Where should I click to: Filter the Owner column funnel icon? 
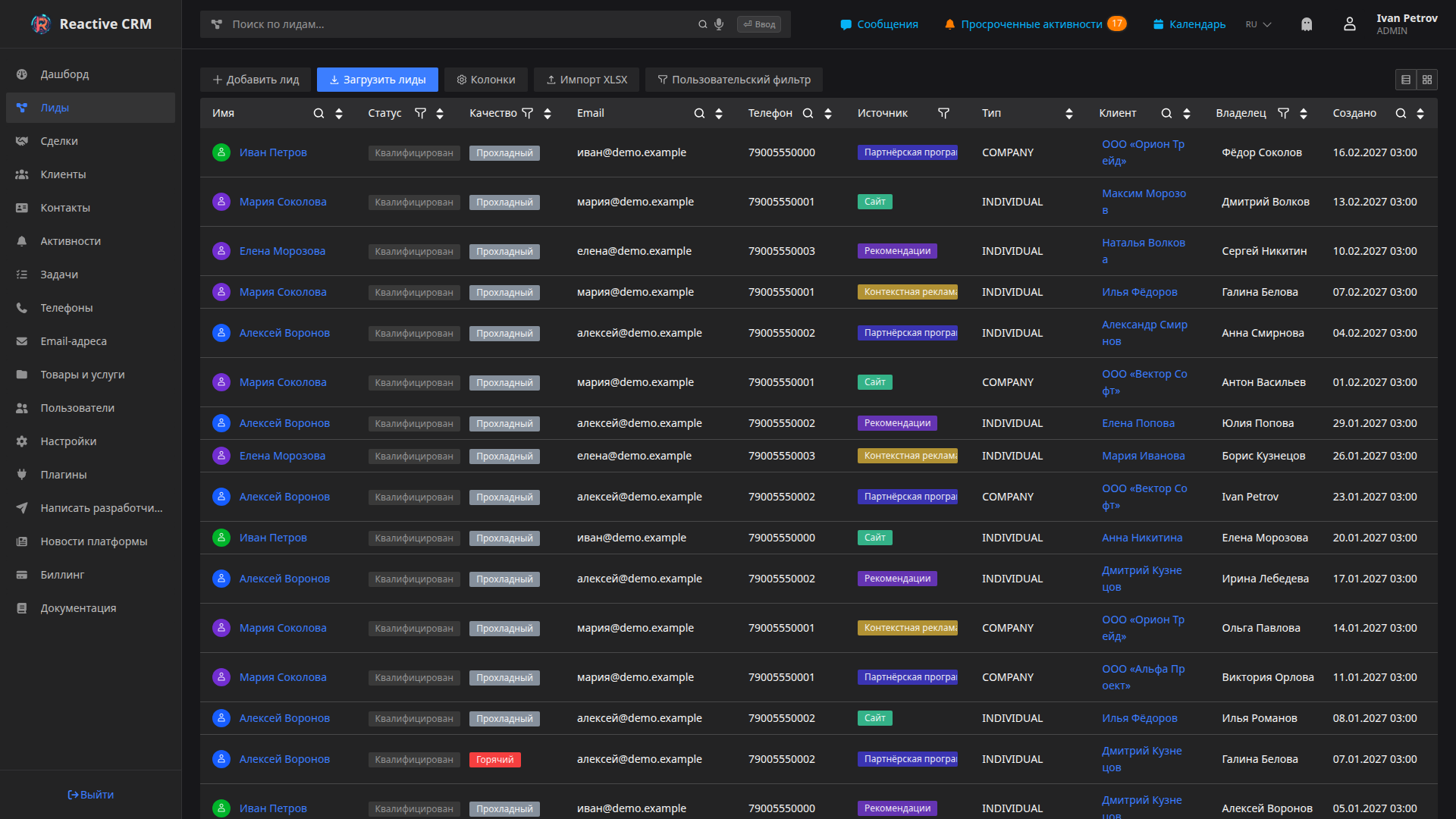(1284, 113)
